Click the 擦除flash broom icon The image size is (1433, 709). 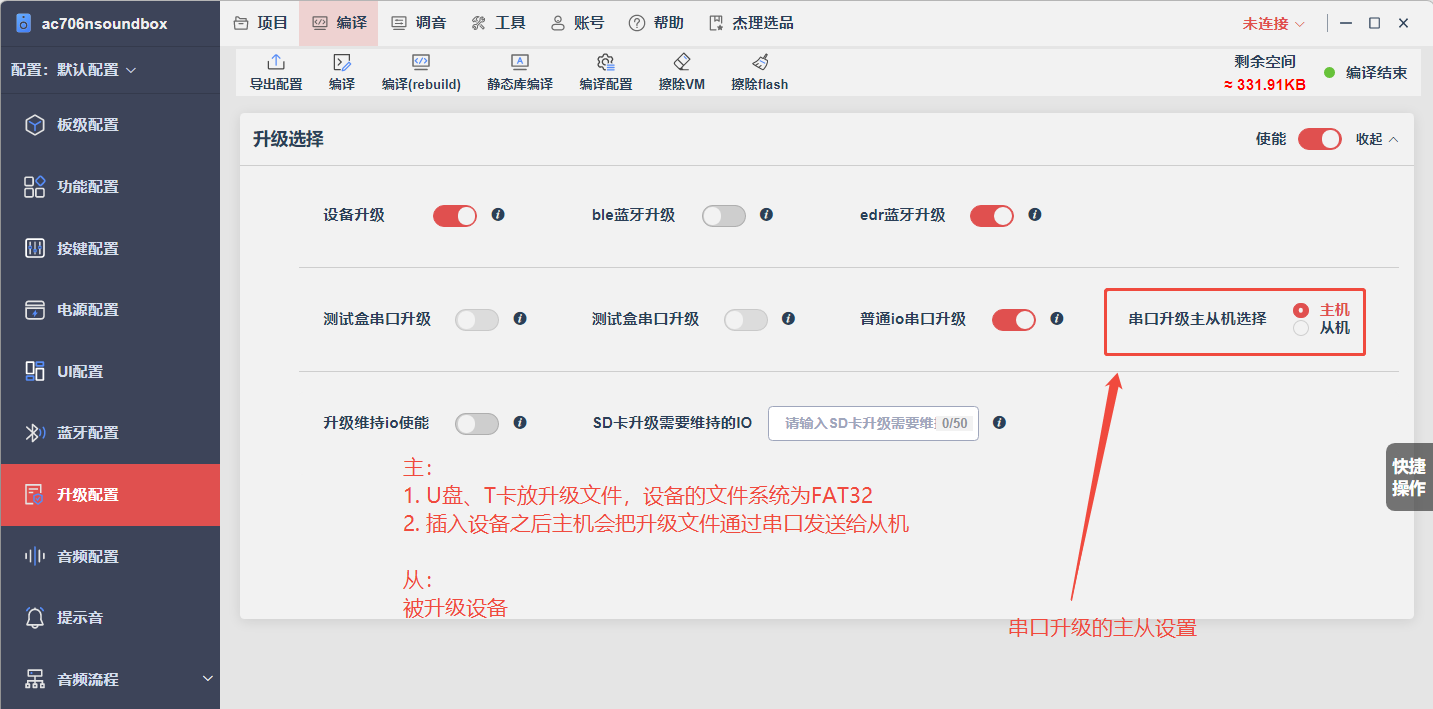(x=760, y=63)
